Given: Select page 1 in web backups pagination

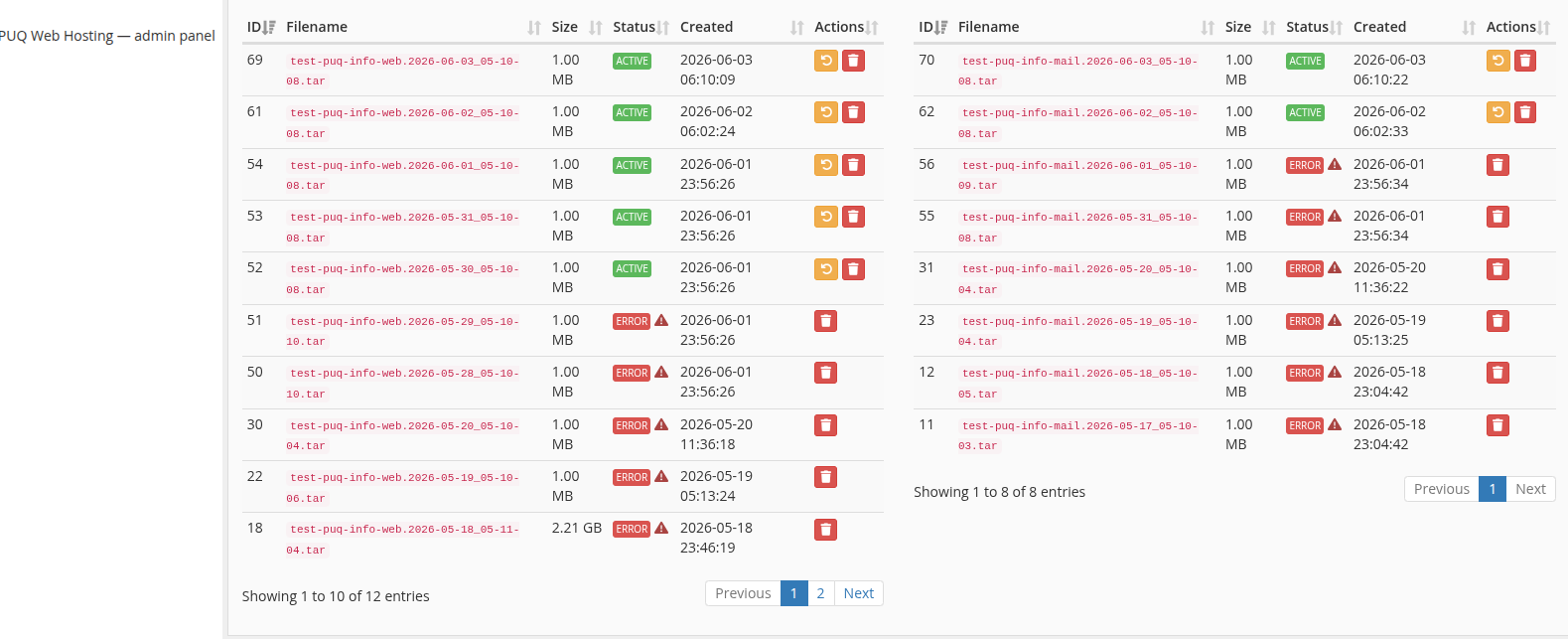Looking at the screenshot, I should pyautogui.click(x=793, y=593).
